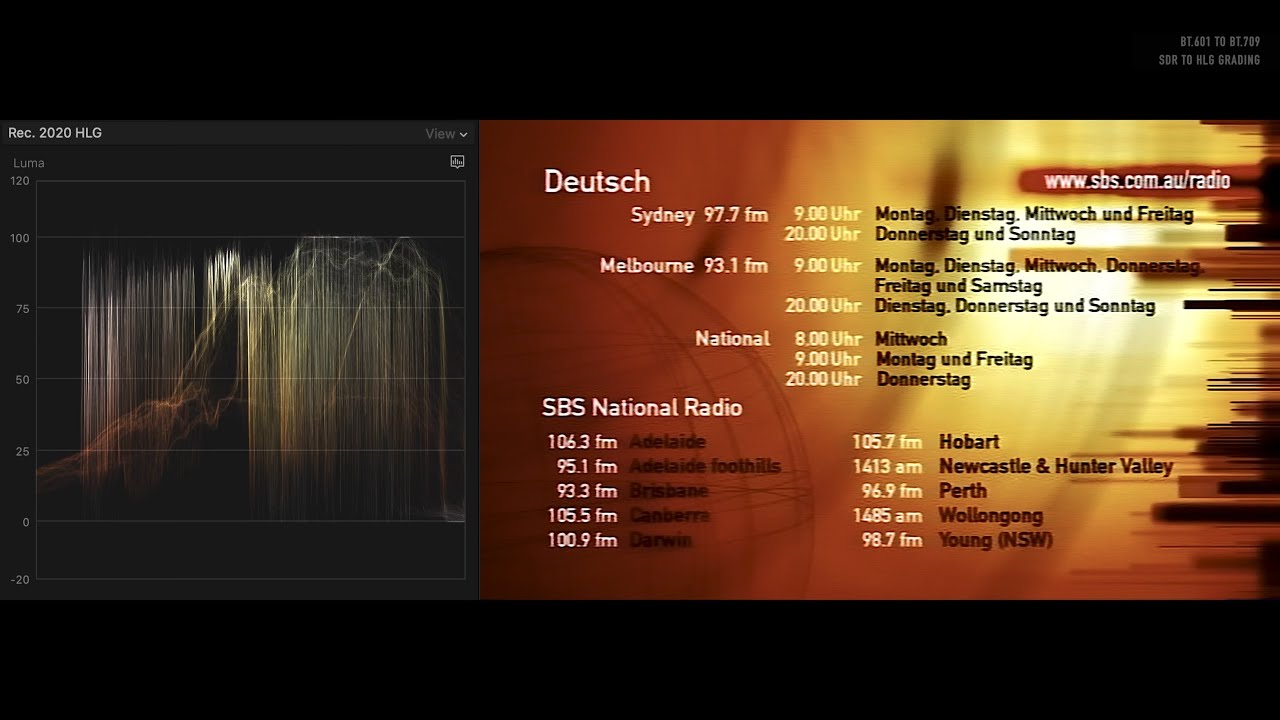Image resolution: width=1280 pixels, height=720 pixels.
Task: Click the 75 value on the waveform axis
Action: click(22, 309)
